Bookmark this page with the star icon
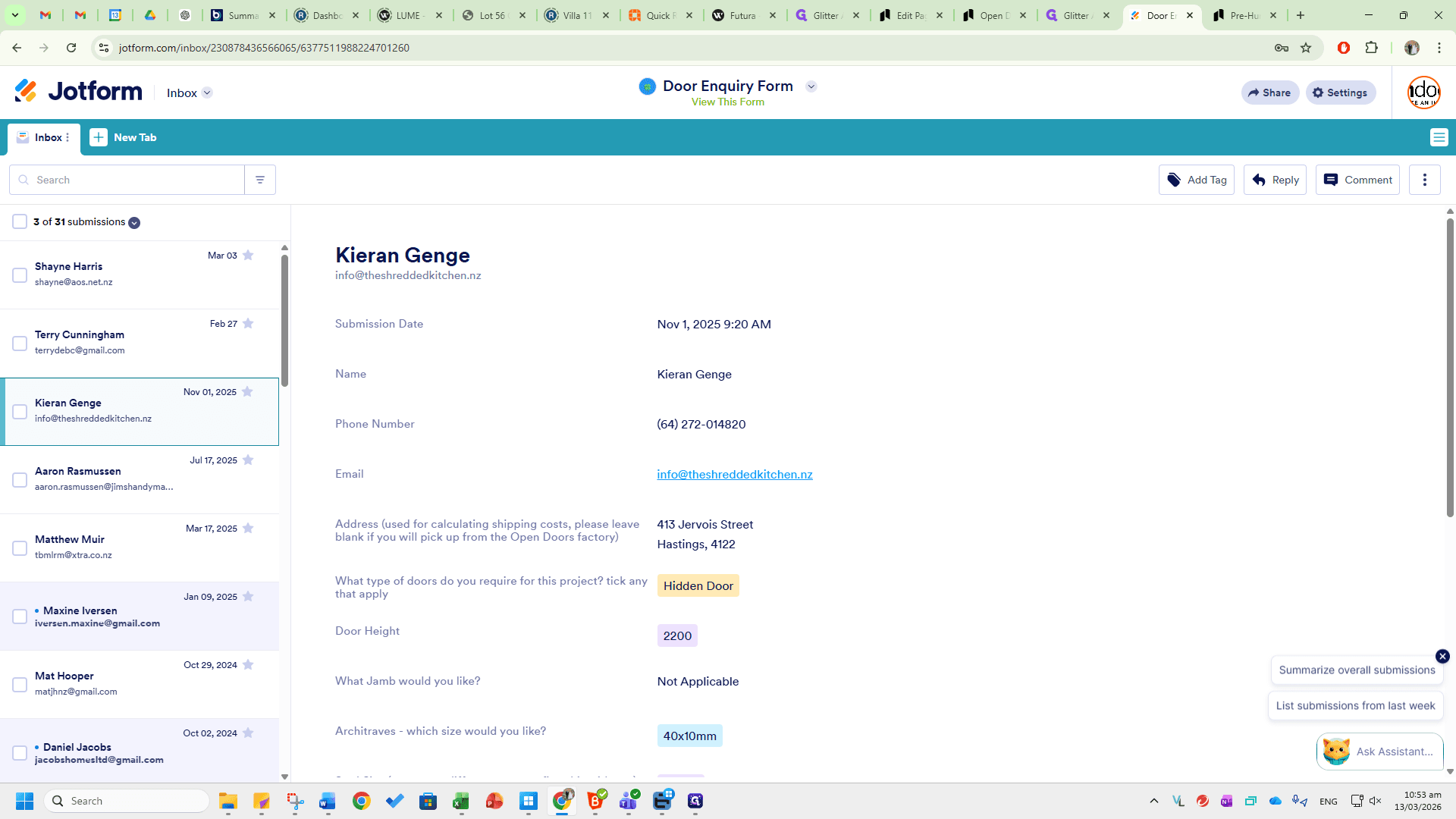Image resolution: width=1456 pixels, height=819 pixels. coord(1306,48)
